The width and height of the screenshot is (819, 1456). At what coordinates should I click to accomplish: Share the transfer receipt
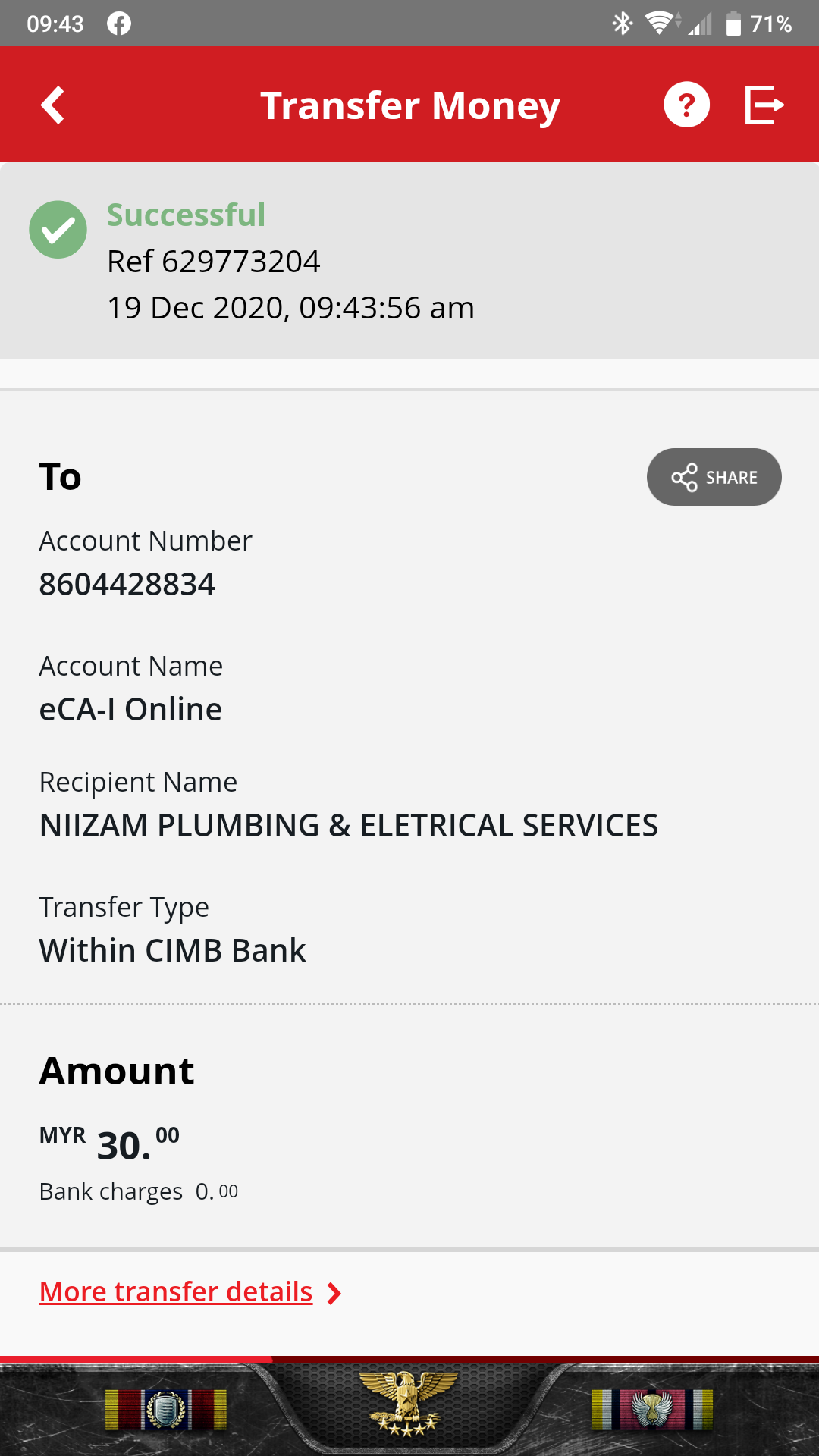pyautogui.click(x=714, y=477)
